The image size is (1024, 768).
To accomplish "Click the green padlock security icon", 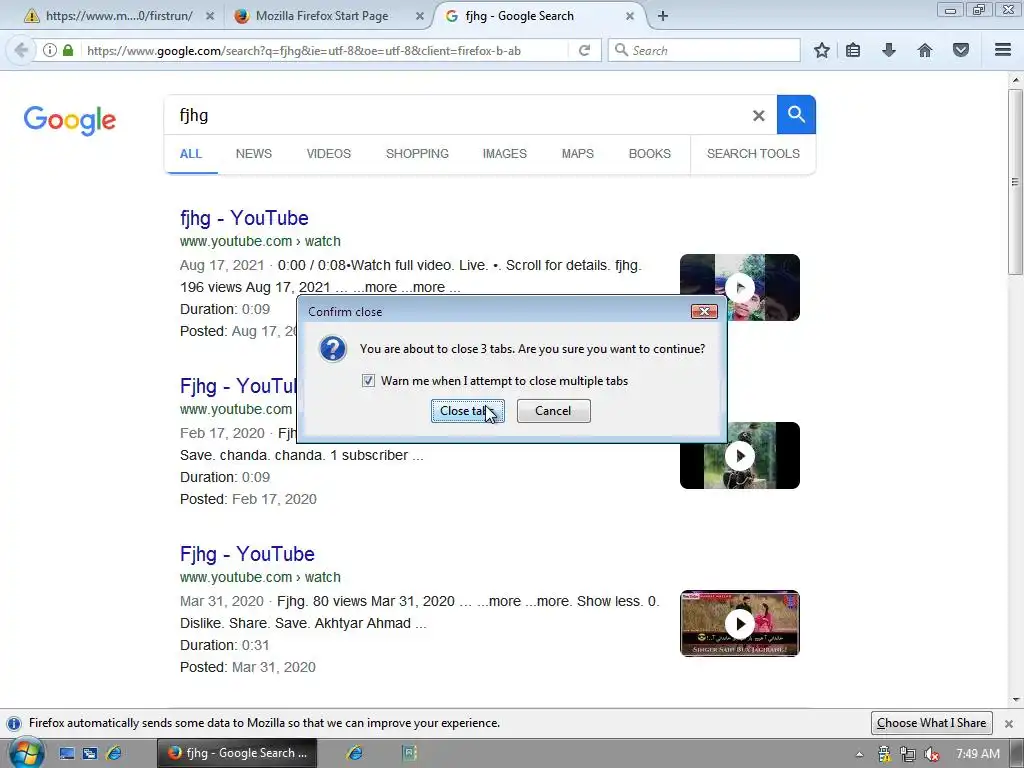I will tap(68, 50).
